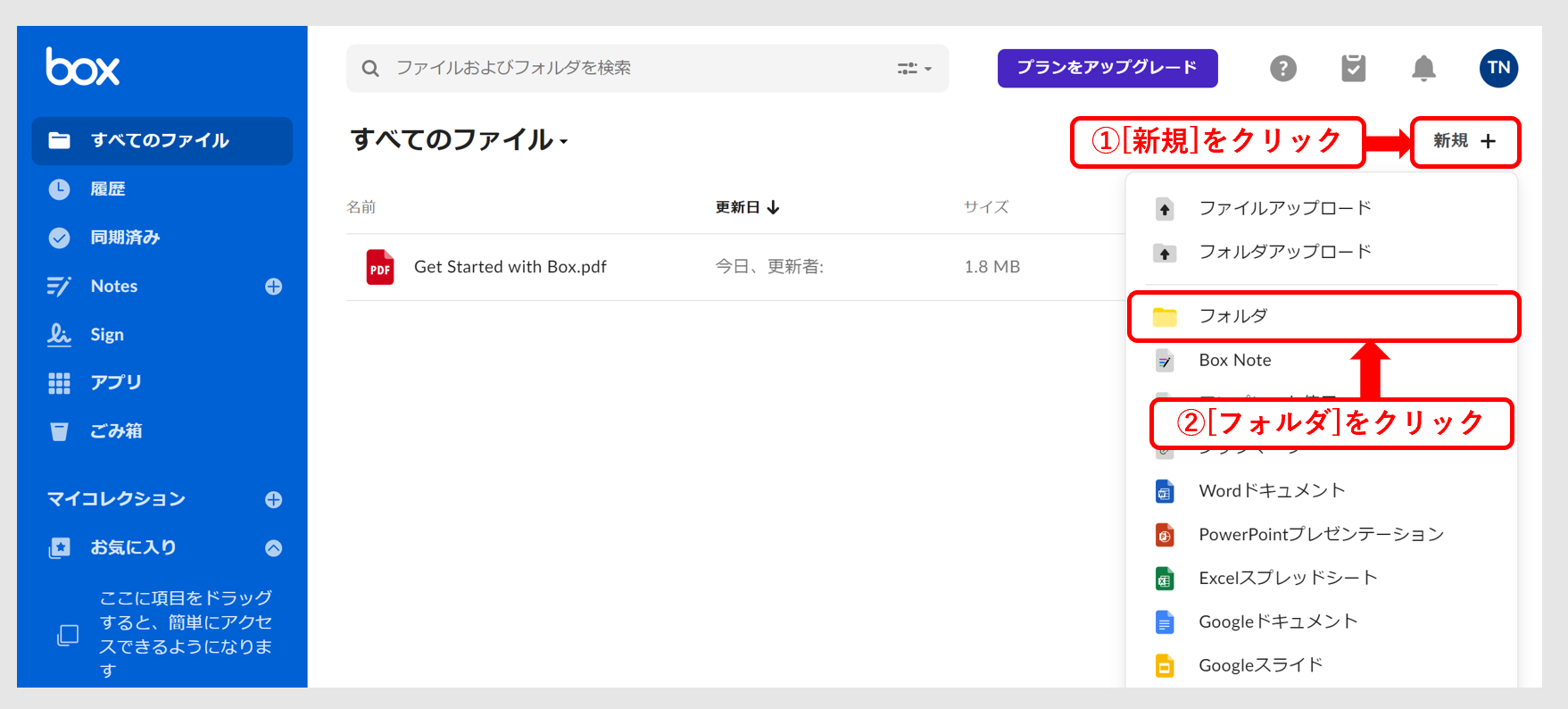Open ごみ箱 trash
The image size is (1568, 709).
[x=116, y=431]
